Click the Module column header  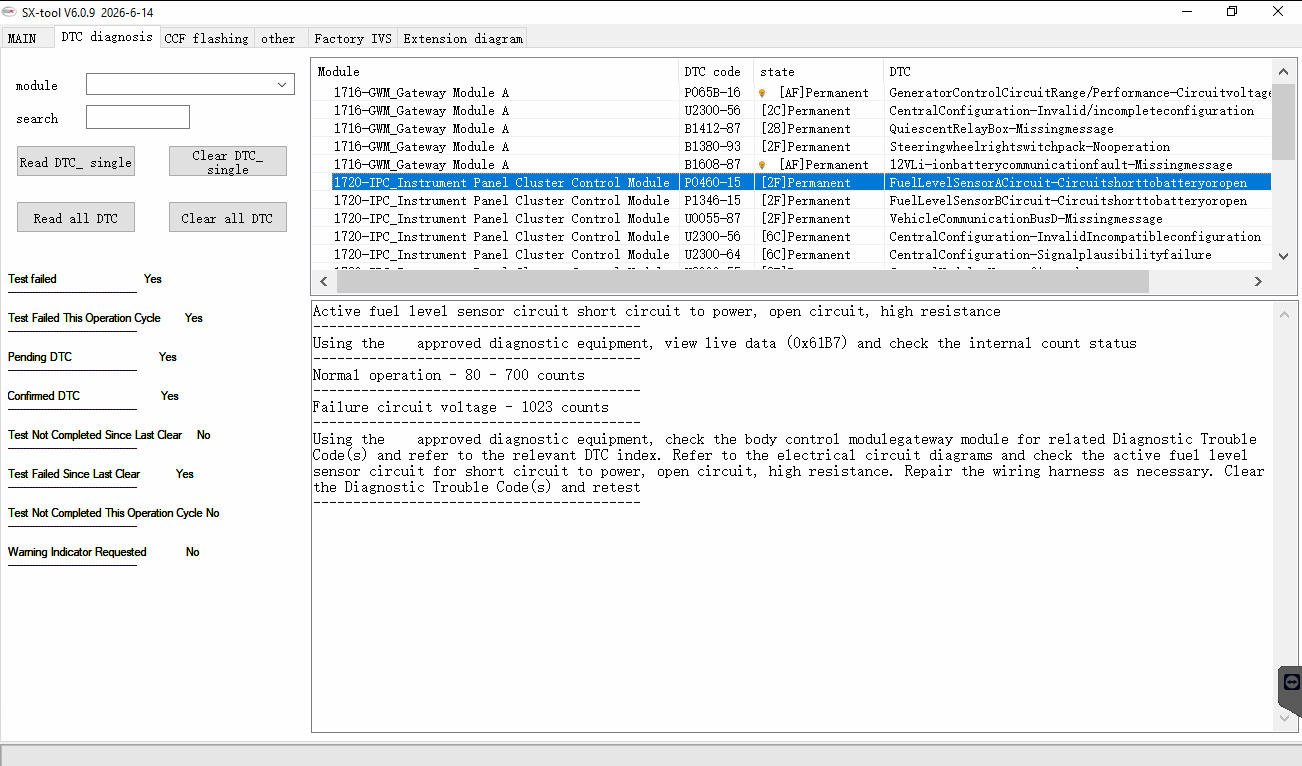(x=496, y=72)
